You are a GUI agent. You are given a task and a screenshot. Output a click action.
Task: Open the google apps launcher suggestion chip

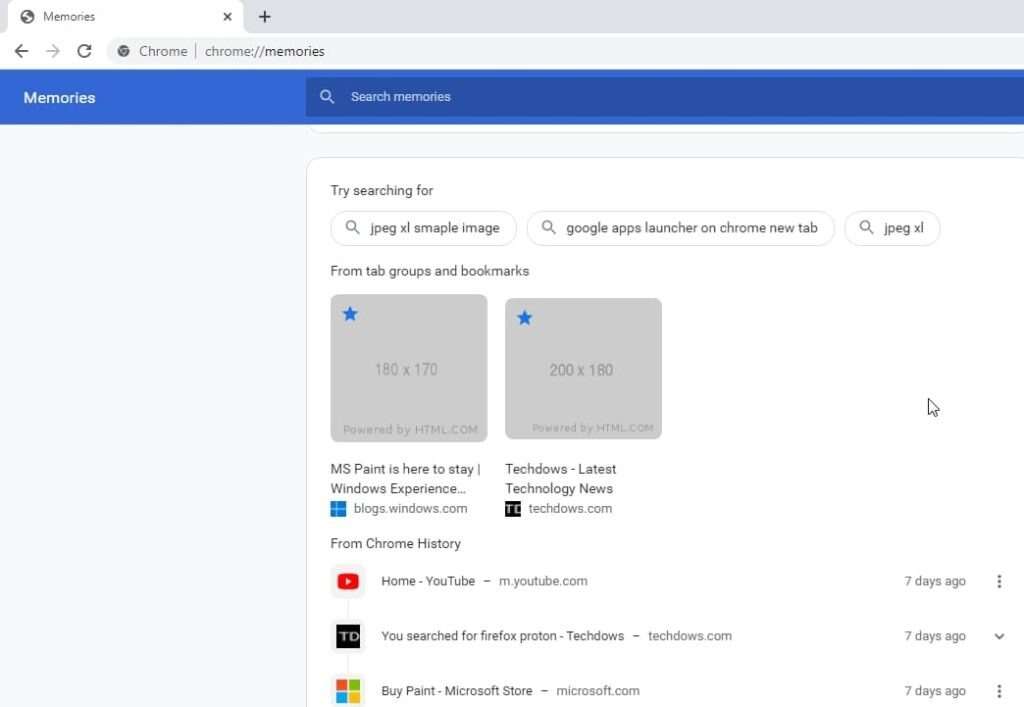680,228
